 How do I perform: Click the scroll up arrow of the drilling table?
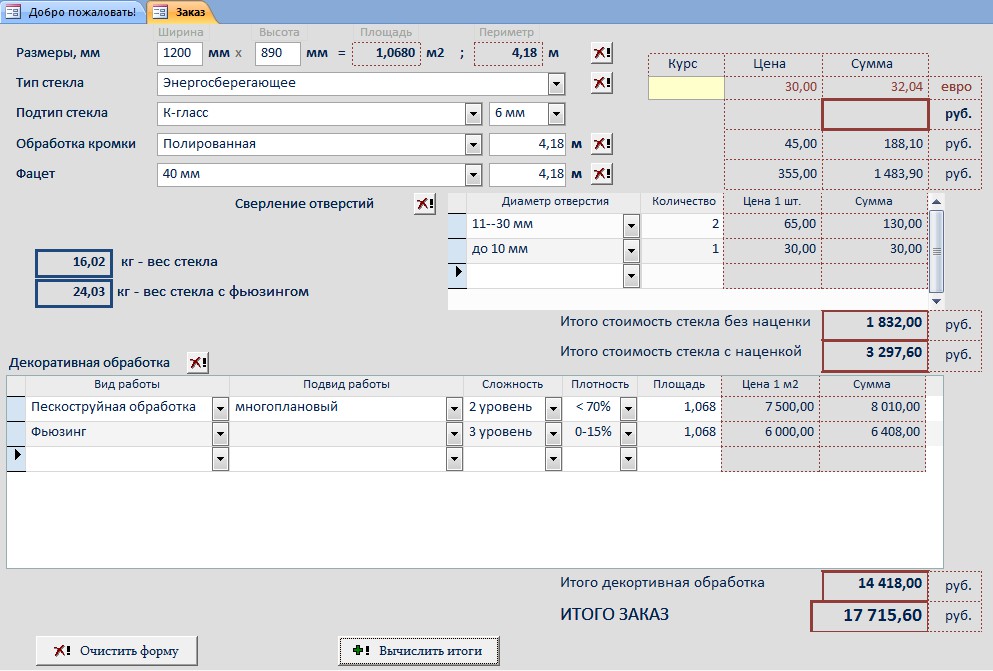(x=937, y=201)
